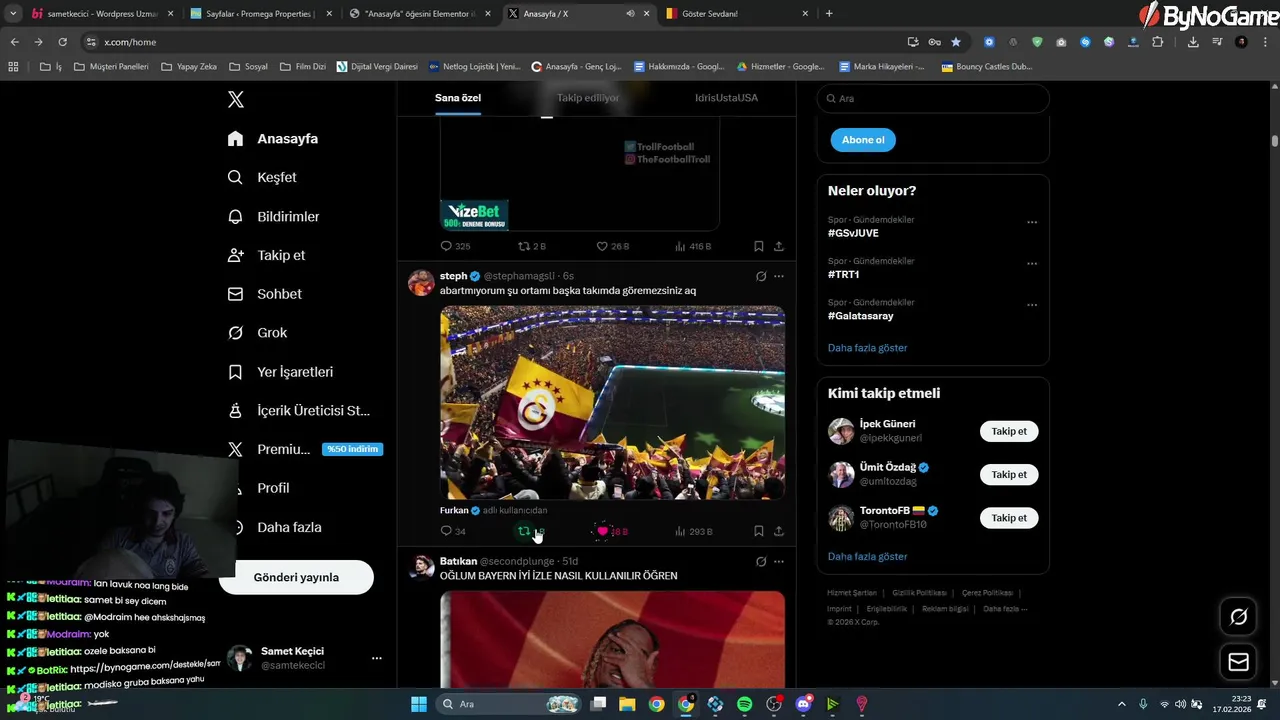Bookmark this page with the star icon
1280x720 pixels.
click(956, 42)
